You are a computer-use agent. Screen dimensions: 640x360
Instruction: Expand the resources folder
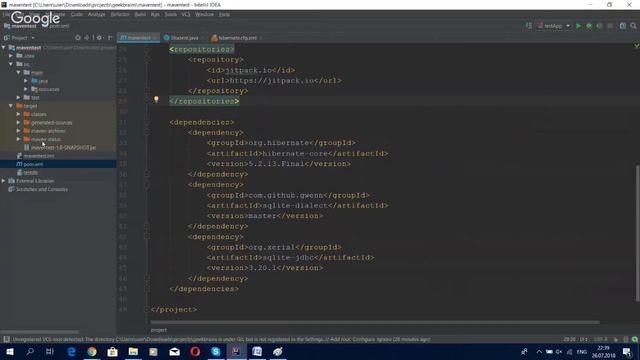(26, 89)
